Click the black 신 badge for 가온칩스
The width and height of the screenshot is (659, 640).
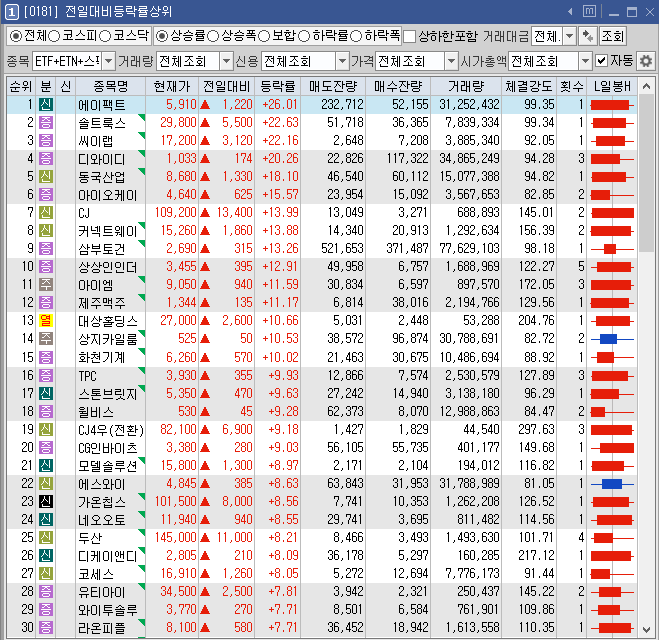46,501
